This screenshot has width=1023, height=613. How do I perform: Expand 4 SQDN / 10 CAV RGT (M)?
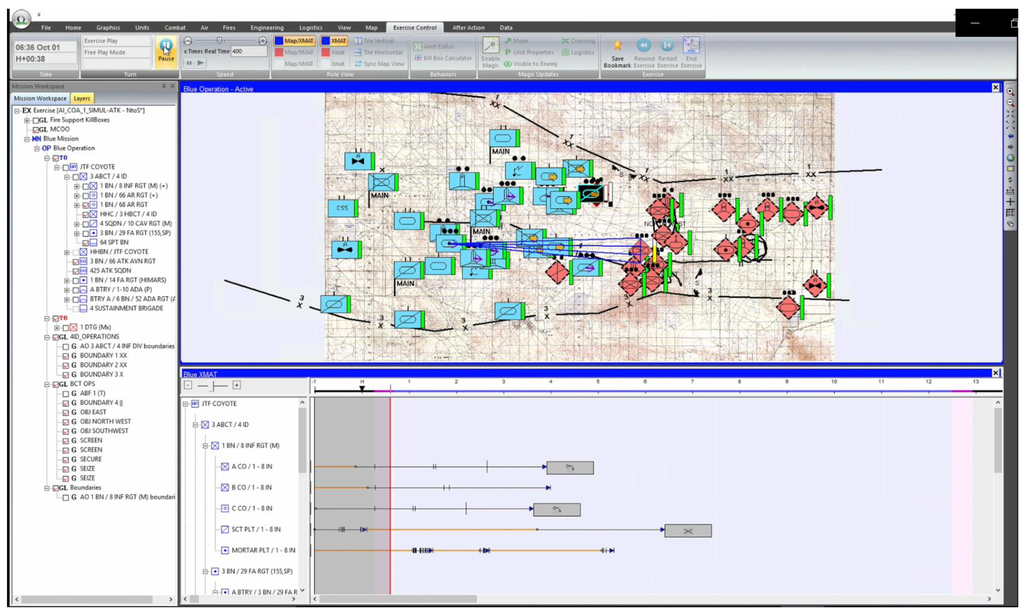click(x=76, y=224)
